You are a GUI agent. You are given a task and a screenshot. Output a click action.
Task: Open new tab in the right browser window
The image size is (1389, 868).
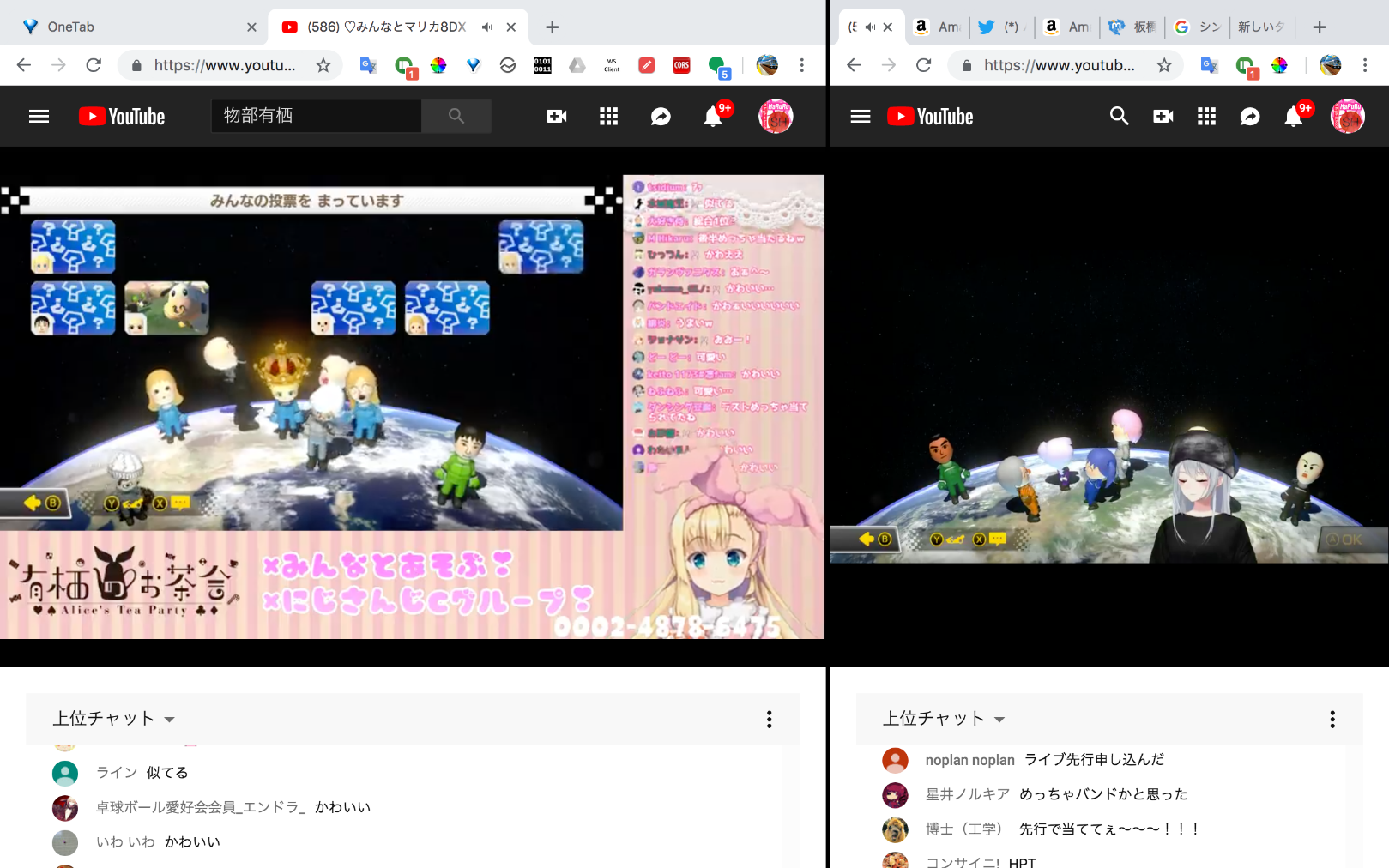tap(1319, 27)
